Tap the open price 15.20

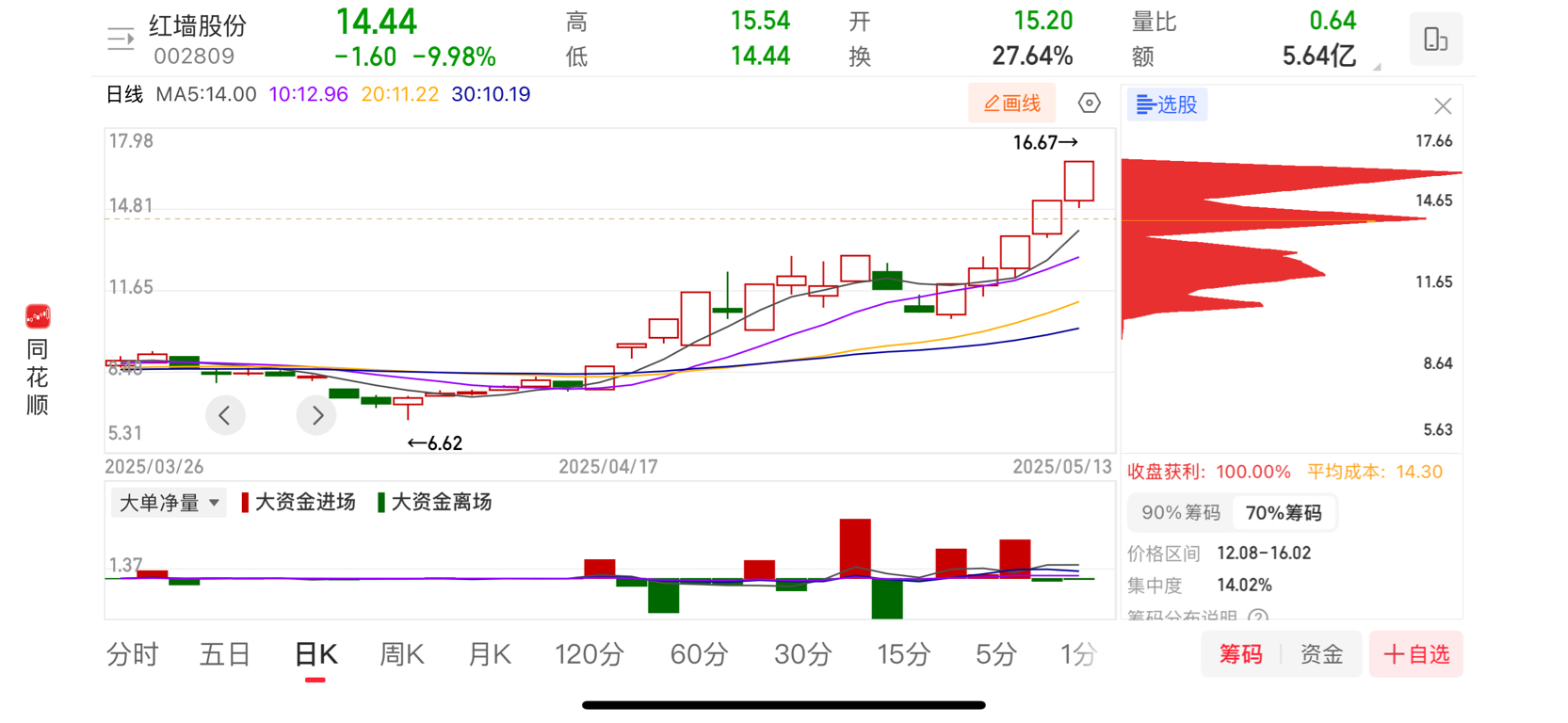(1043, 21)
